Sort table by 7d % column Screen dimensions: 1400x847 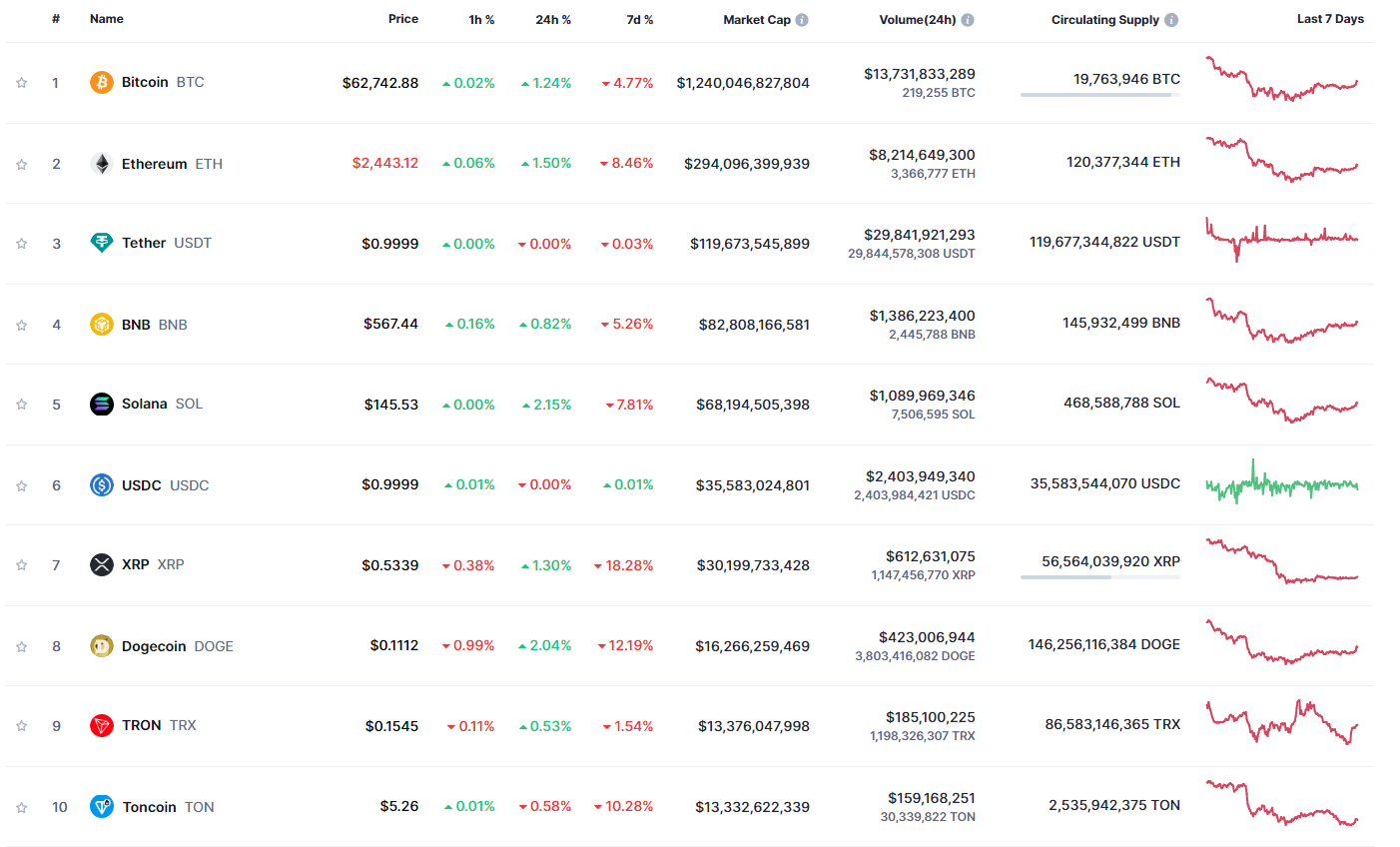[640, 20]
